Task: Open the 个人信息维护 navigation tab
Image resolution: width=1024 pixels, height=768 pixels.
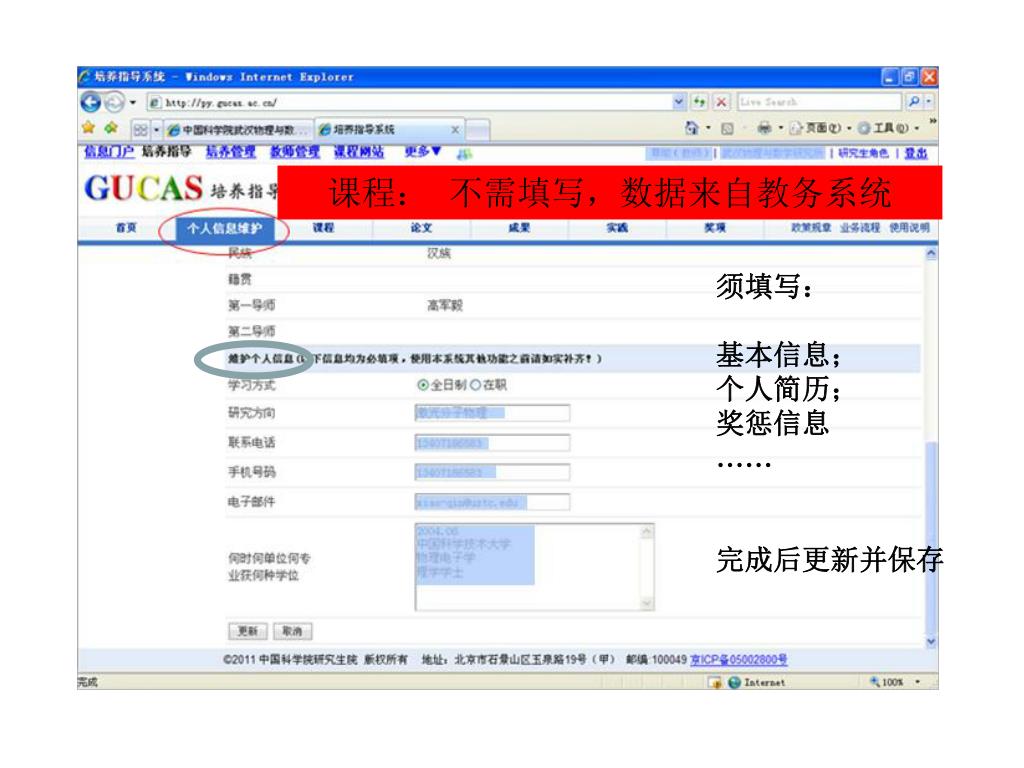Action: pos(225,229)
